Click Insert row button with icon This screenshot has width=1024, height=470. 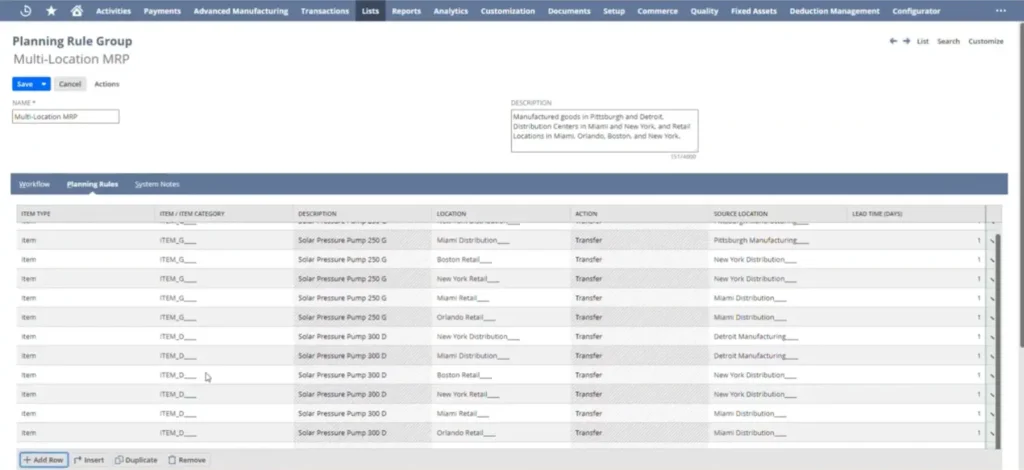click(89, 460)
